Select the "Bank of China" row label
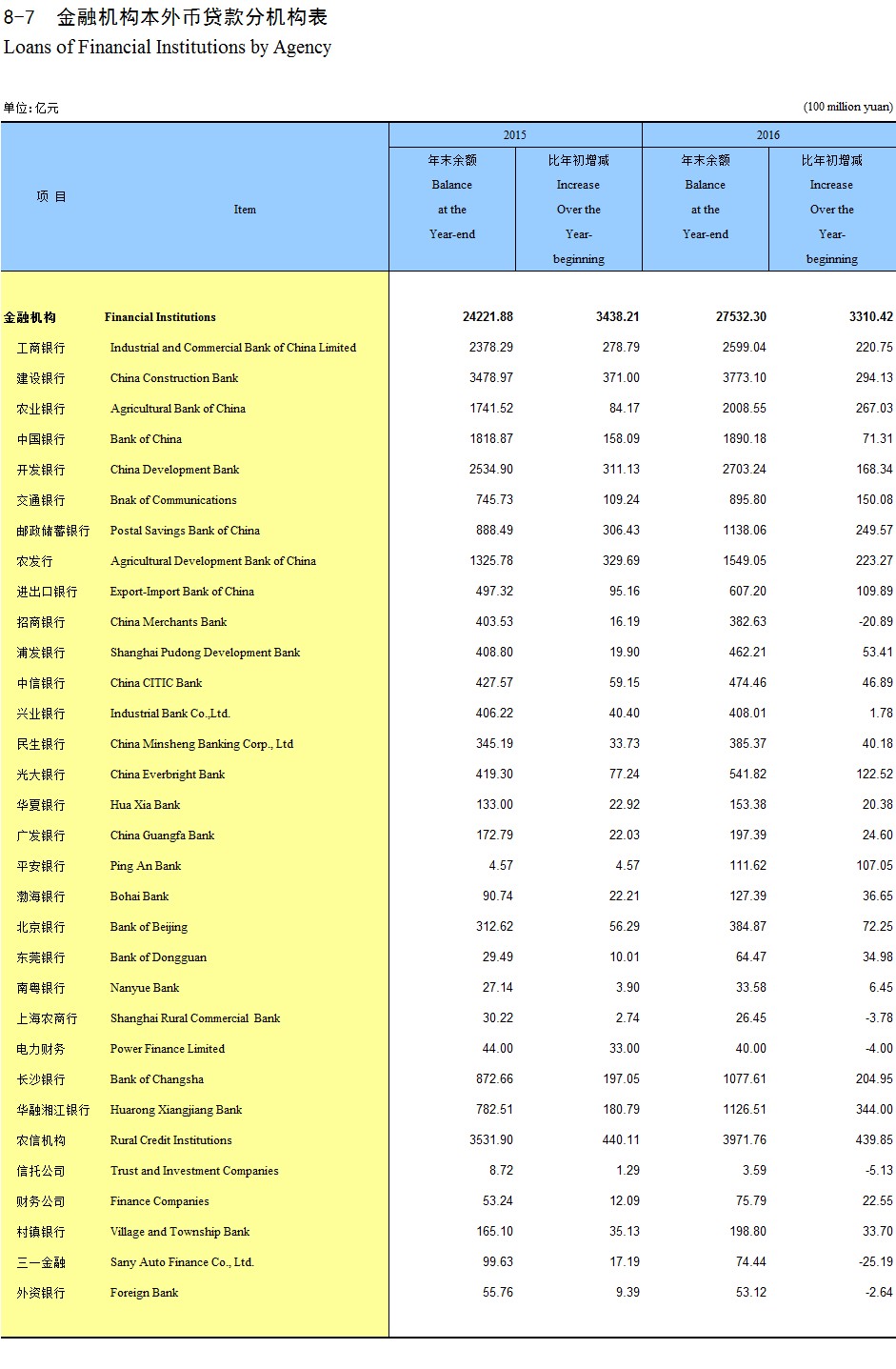This screenshot has height=1369, width=896. coord(146,439)
